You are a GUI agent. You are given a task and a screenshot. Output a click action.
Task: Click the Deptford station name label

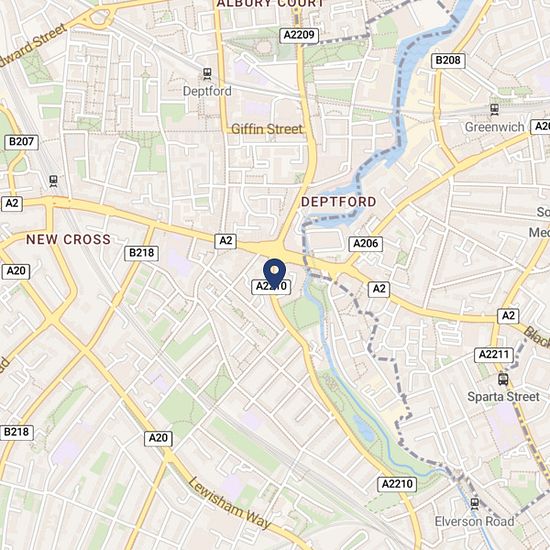pyautogui.click(x=207, y=91)
